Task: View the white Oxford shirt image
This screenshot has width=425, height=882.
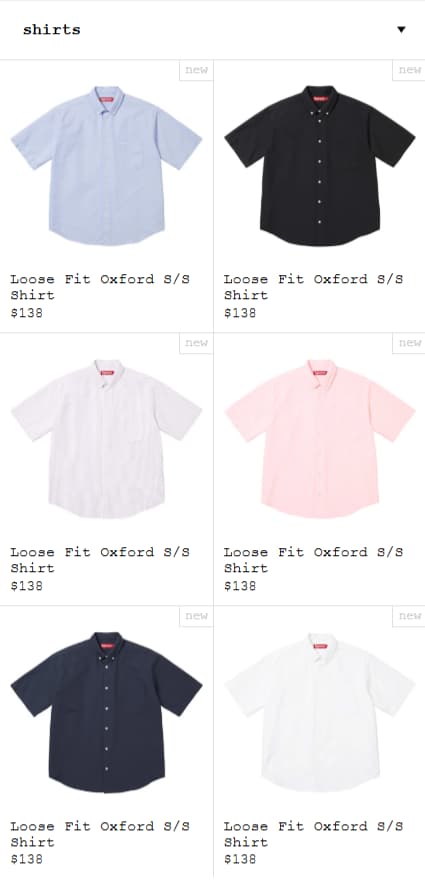Action: (x=319, y=712)
